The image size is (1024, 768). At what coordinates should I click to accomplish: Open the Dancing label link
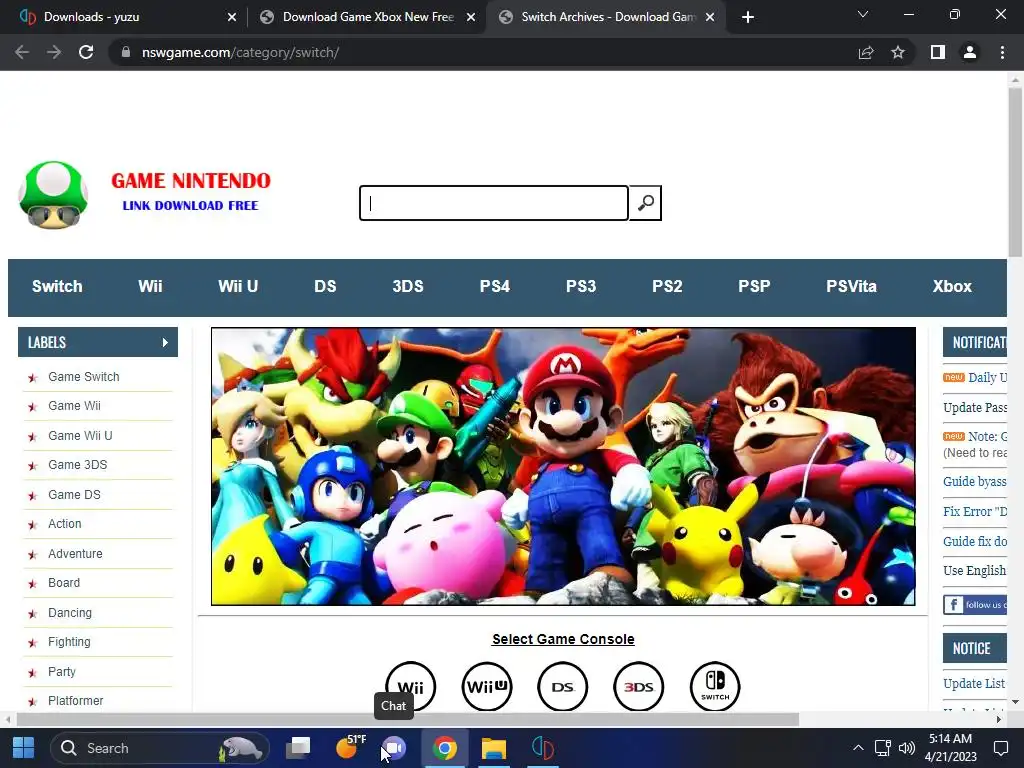click(70, 613)
